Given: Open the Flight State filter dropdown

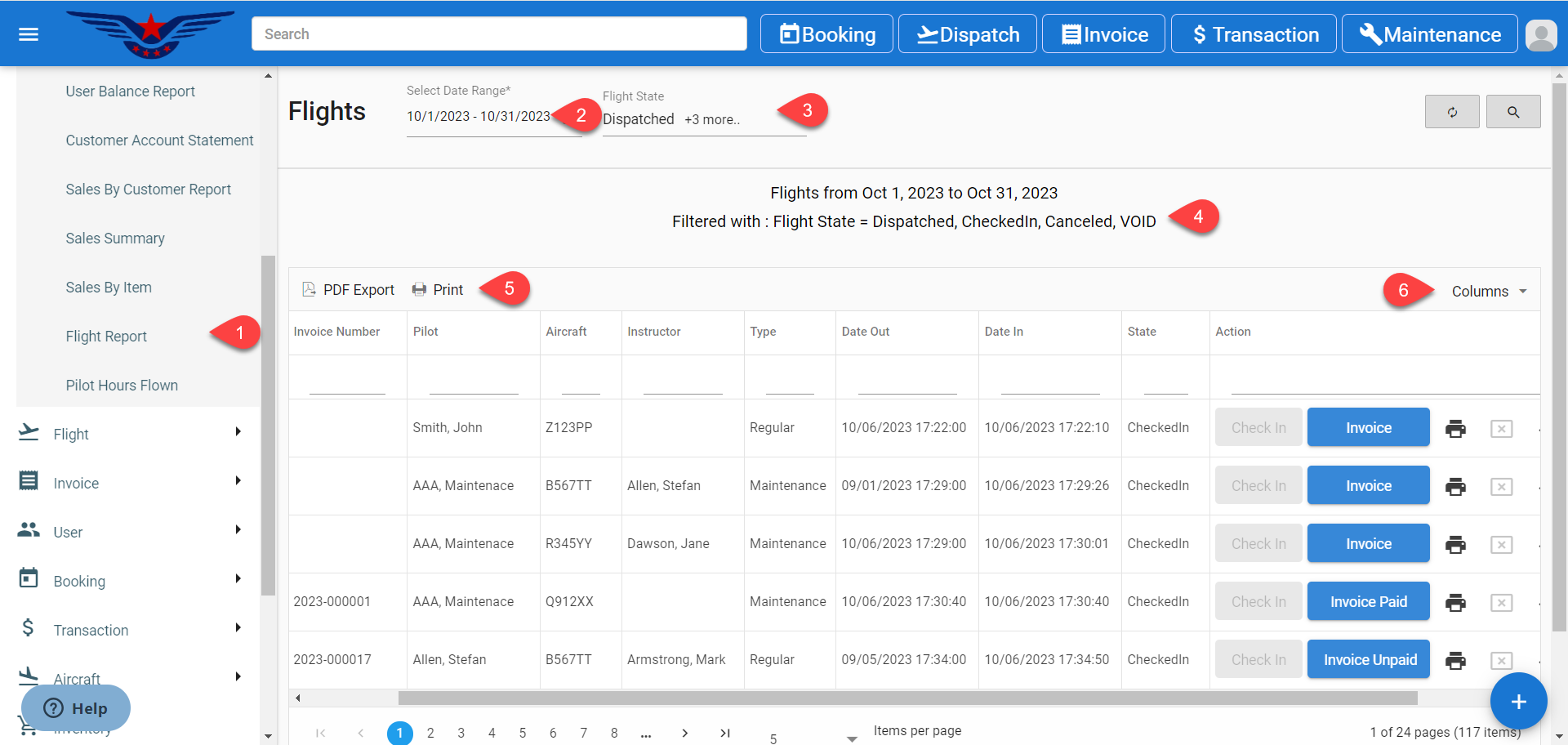Looking at the screenshot, I should [702, 119].
